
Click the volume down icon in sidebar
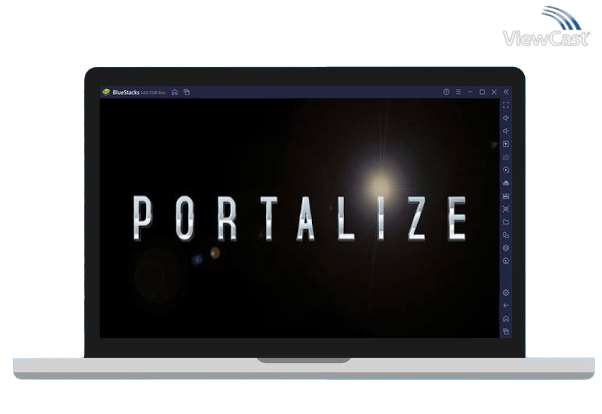click(506, 131)
